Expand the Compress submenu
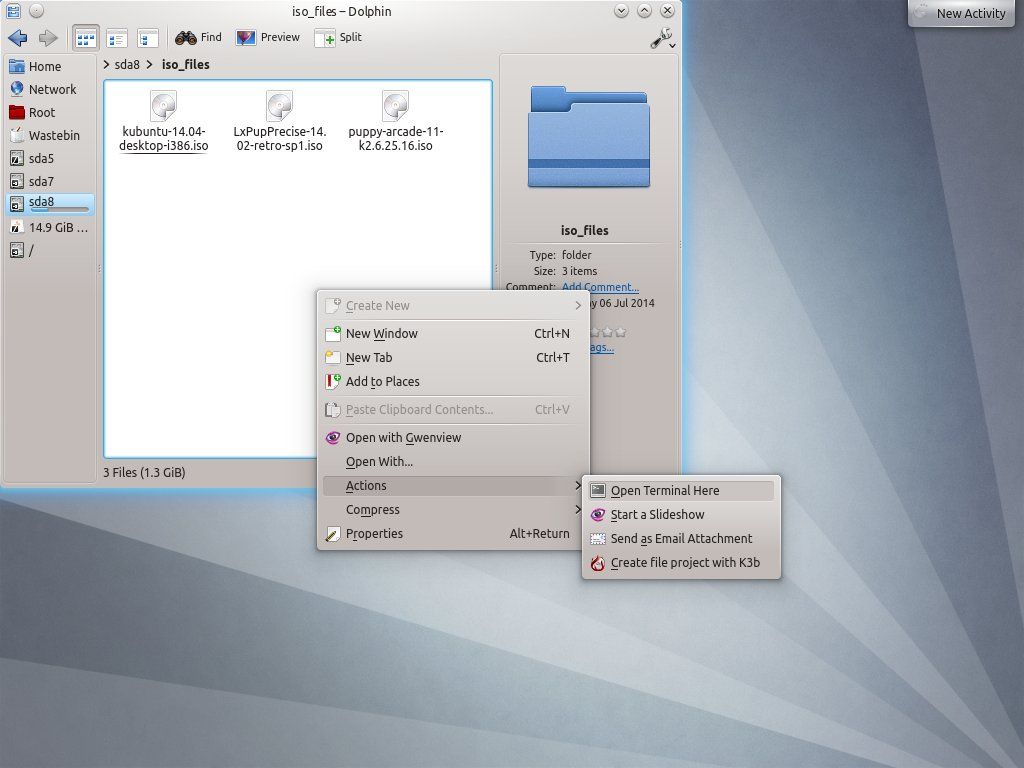1024x768 pixels. 451,509
